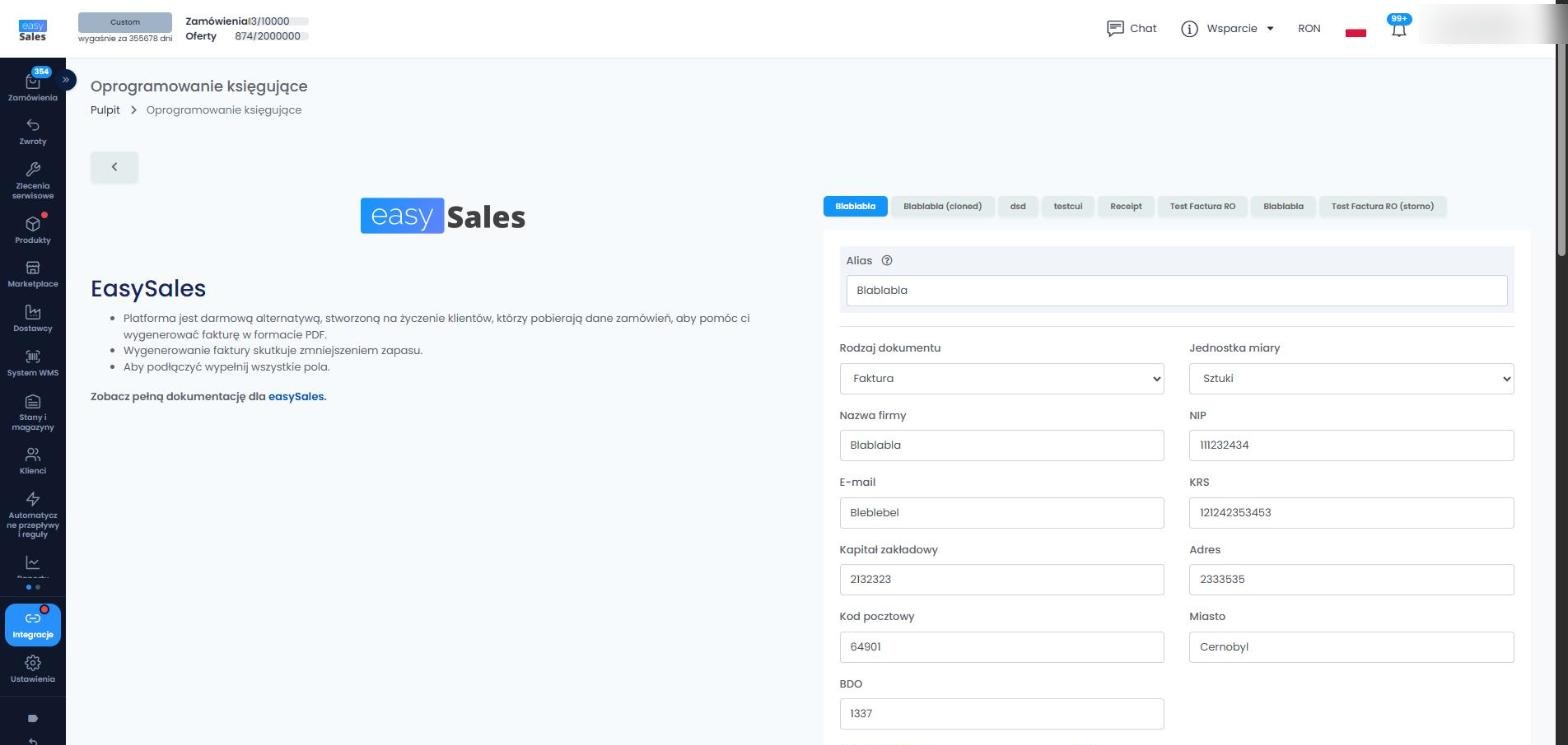Screen dimensions: 1568x745
Task: Select the first Blablabla tab
Action: tap(855, 206)
